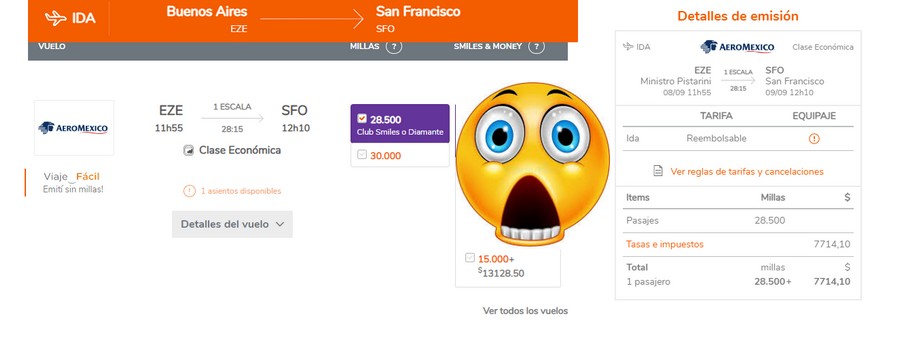Image resolution: width=900 pixels, height=363 pixels.
Task: Open Ver reglas de tarifas y cancelaciones
Action: click(x=747, y=172)
